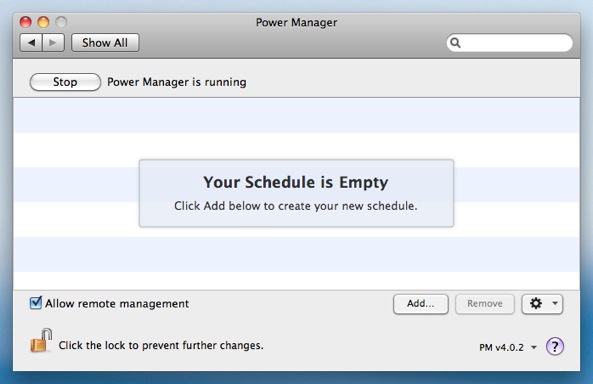Click Add... to create a schedule
Viewport: 593px width, 384px height.
pyautogui.click(x=421, y=304)
